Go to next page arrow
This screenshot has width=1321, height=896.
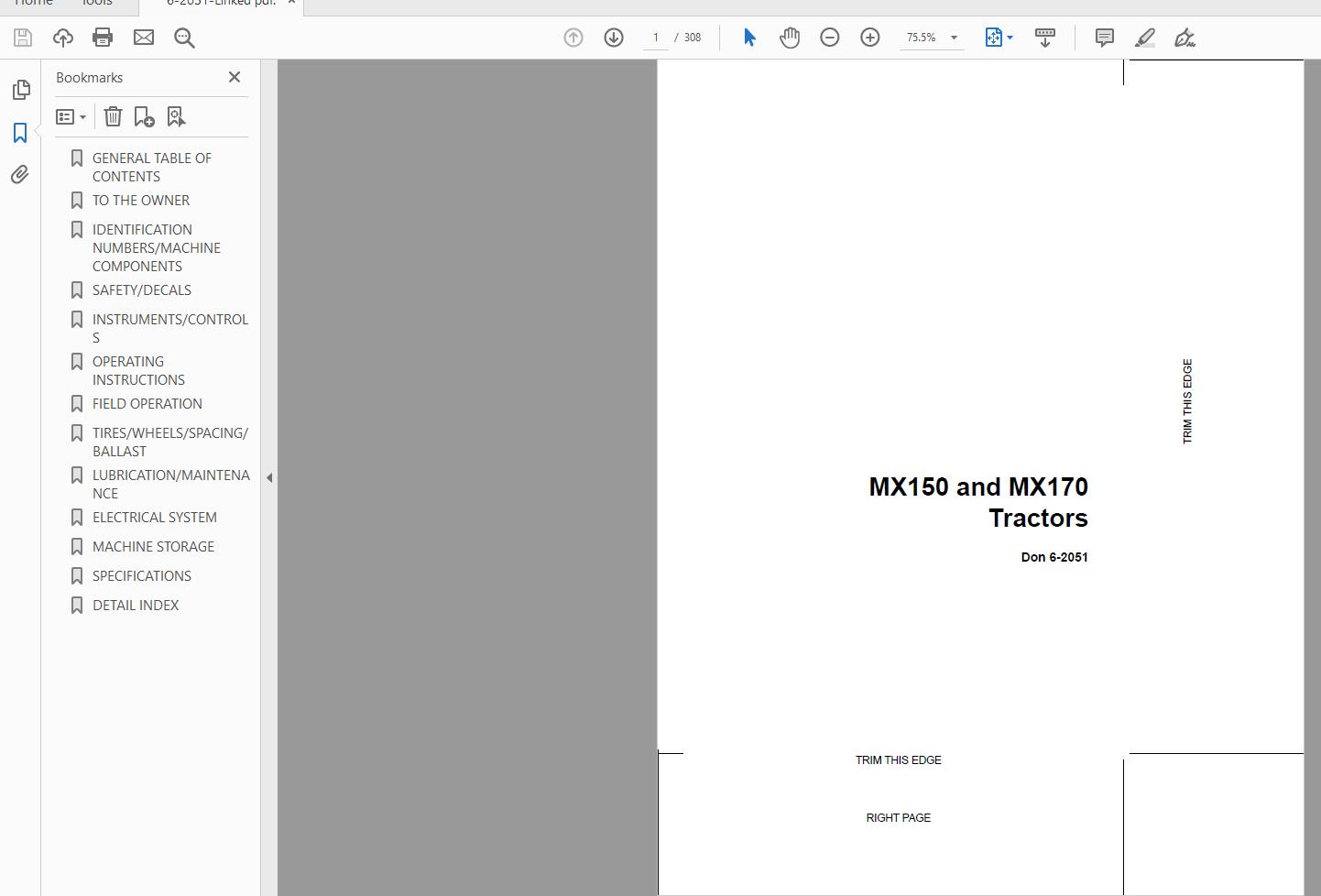614,38
